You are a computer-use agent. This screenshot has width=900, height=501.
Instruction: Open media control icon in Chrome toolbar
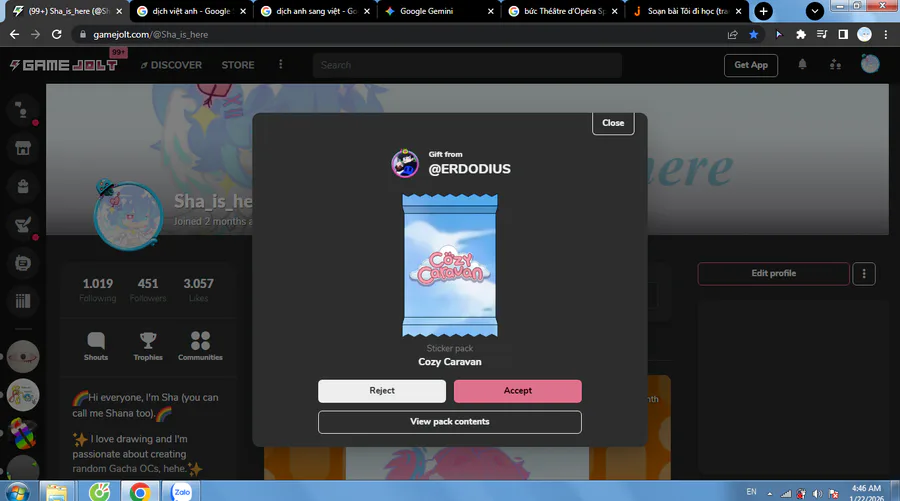point(822,34)
